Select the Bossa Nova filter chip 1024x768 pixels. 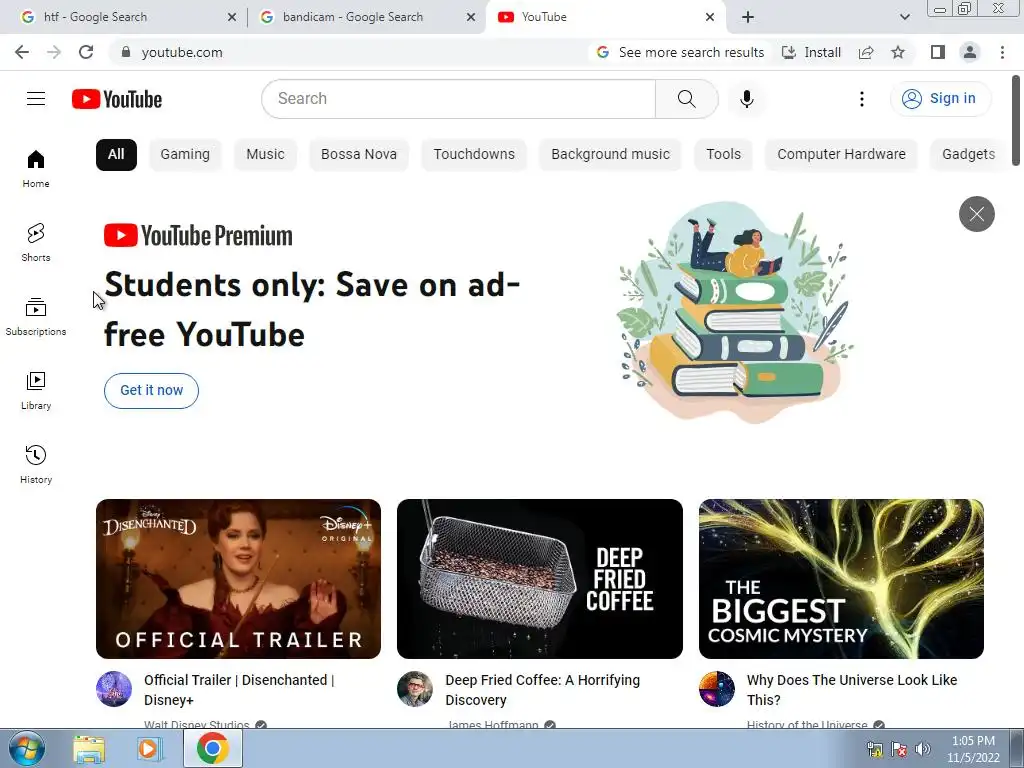click(359, 155)
